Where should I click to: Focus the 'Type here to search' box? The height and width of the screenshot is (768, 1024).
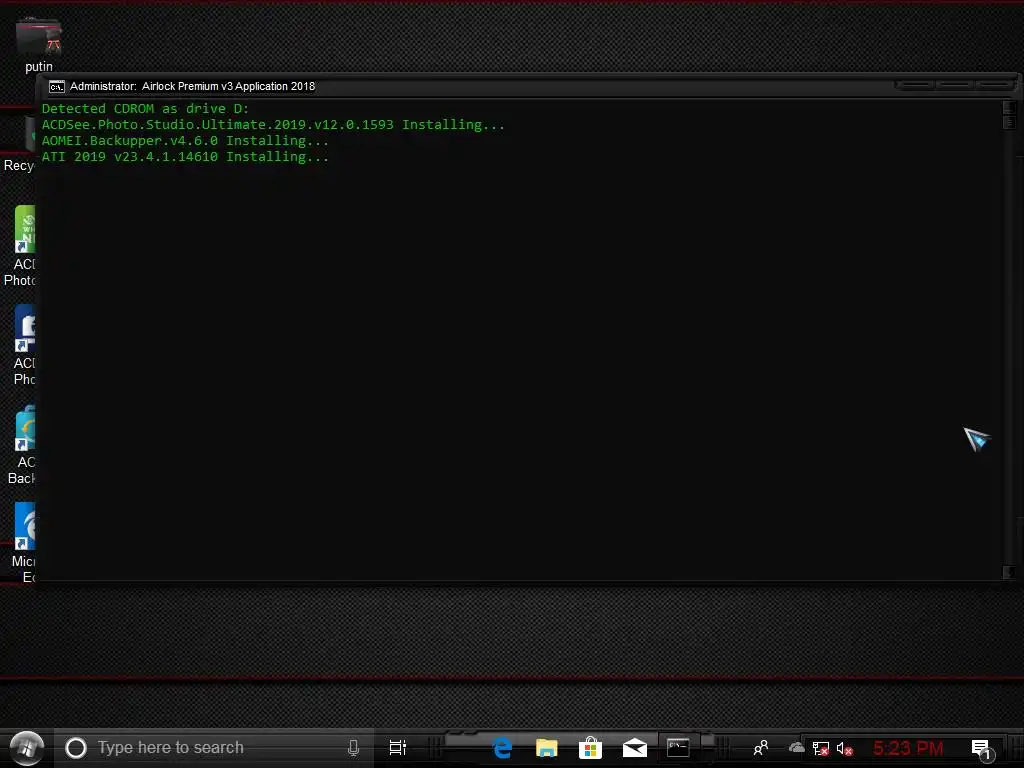click(214, 748)
